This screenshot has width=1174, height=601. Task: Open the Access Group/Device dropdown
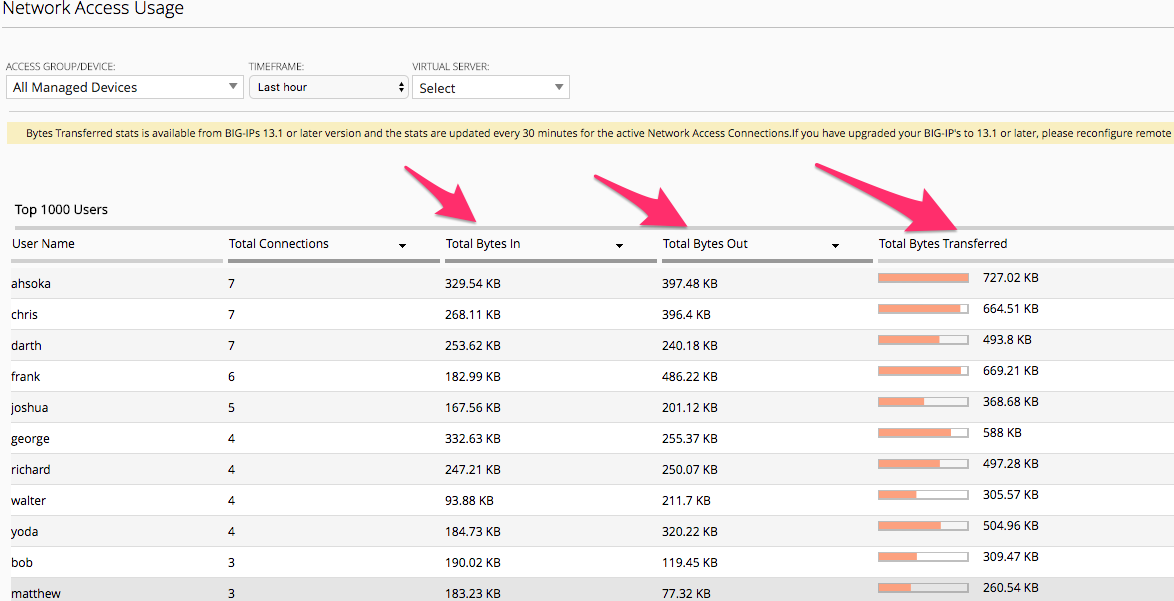pos(124,87)
